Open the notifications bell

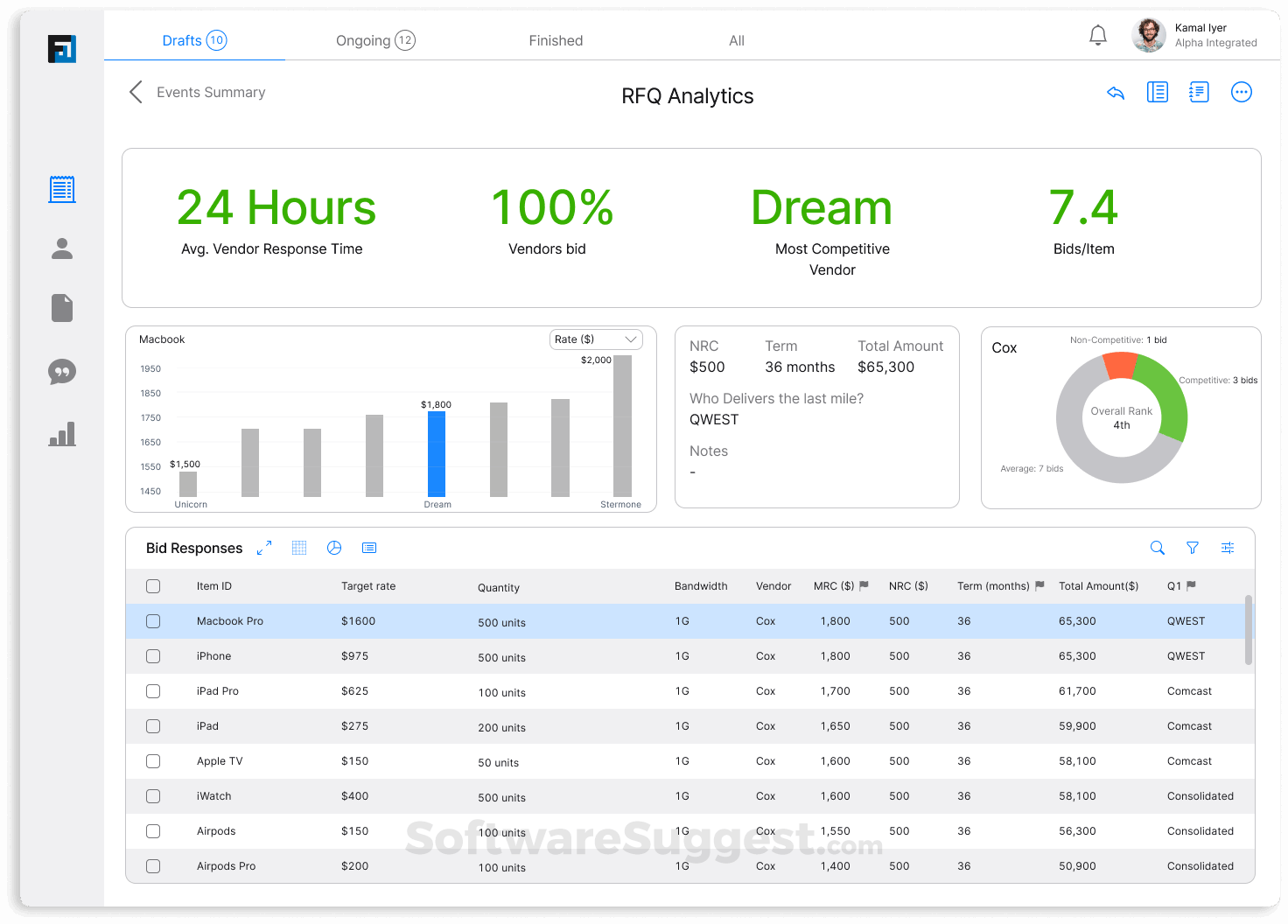(1098, 34)
